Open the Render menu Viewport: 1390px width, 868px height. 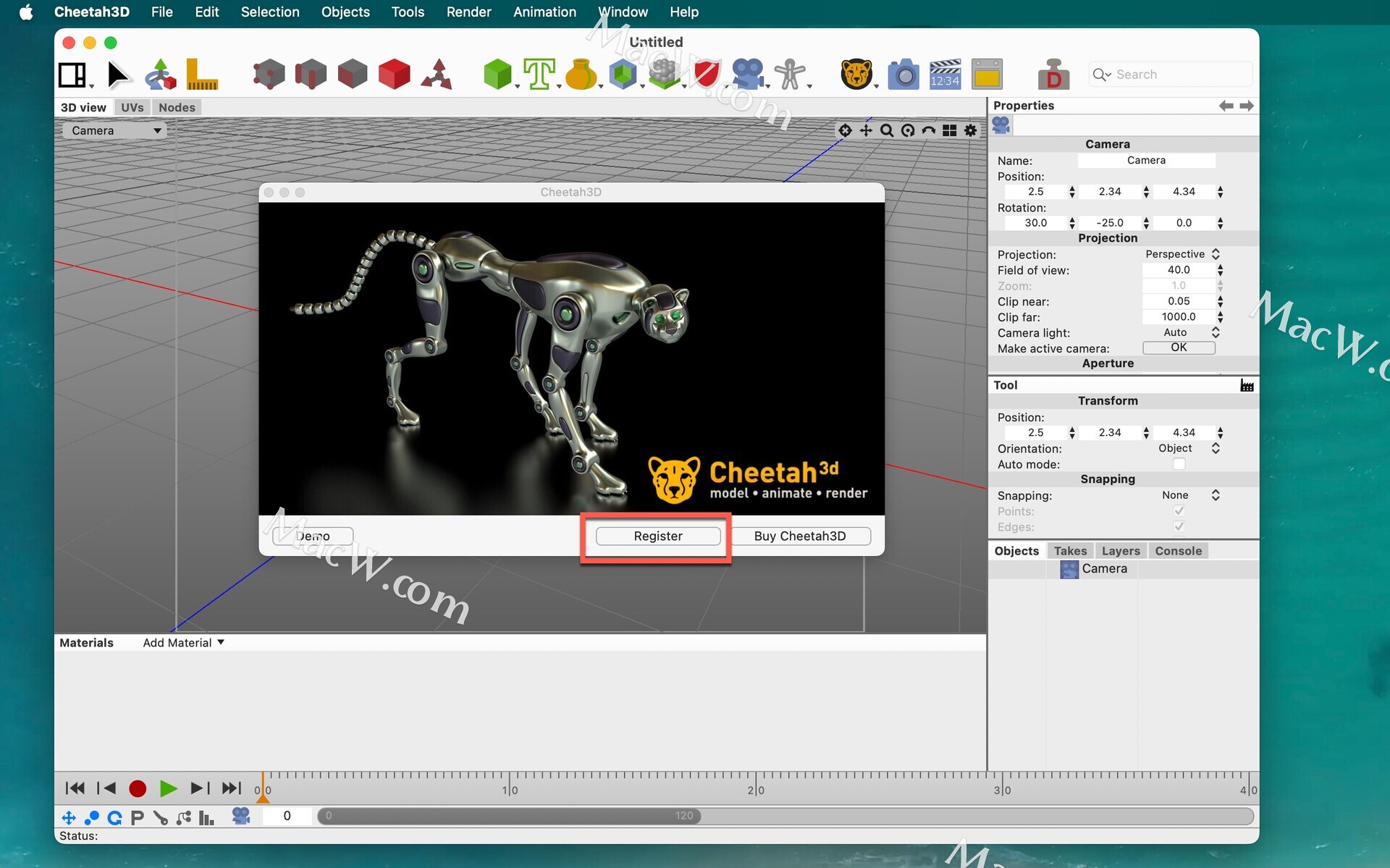click(x=468, y=12)
